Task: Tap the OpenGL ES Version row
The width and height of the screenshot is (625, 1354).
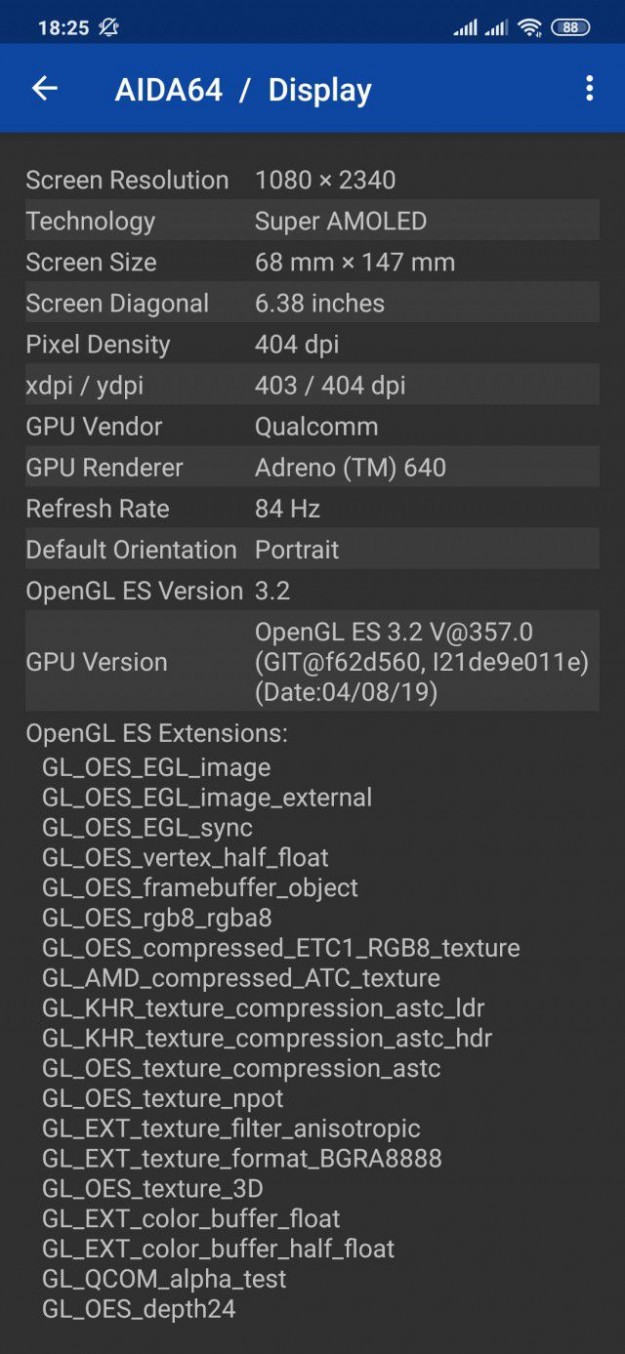Action: (312, 590)
